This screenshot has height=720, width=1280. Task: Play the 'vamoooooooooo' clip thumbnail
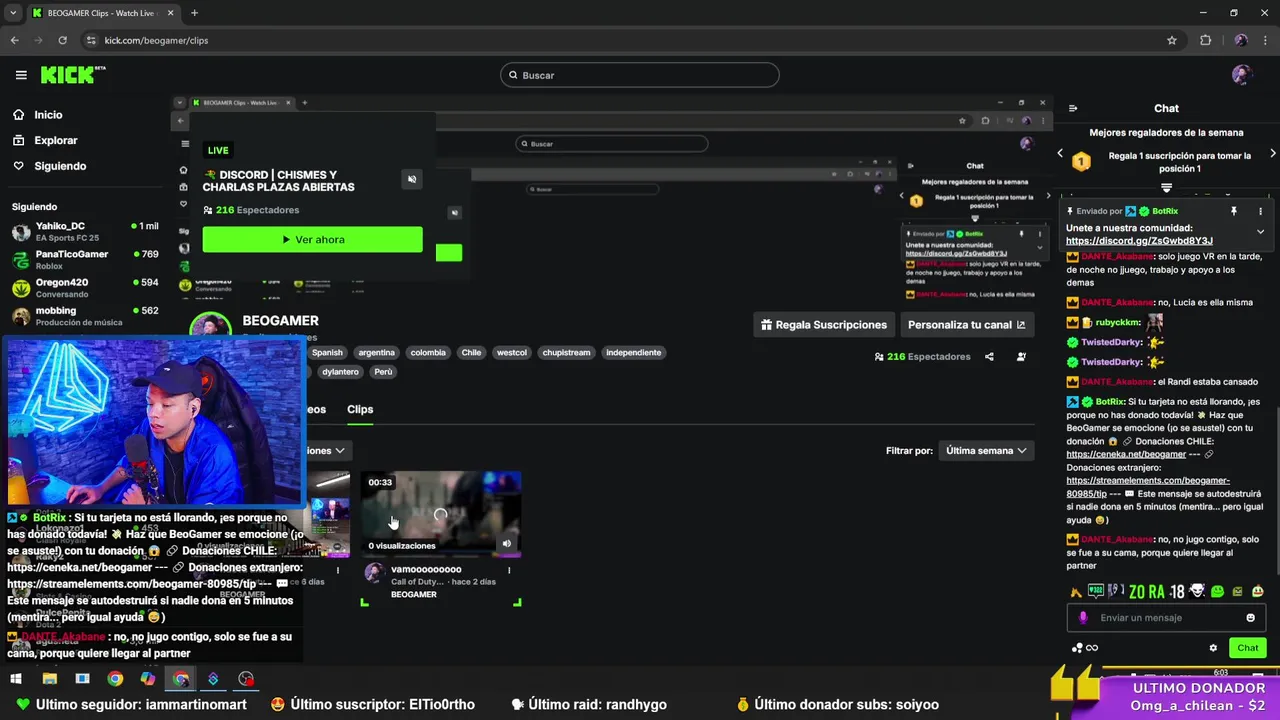click(x=441, y=514)
